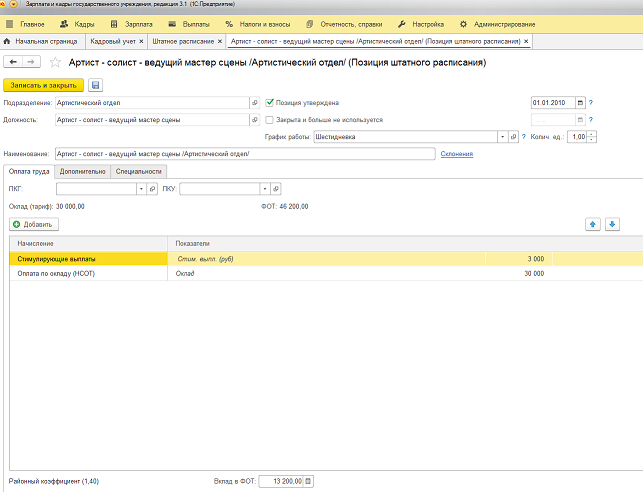
Task: Move row up with blue arrow
Action: (x=593, y=225)
